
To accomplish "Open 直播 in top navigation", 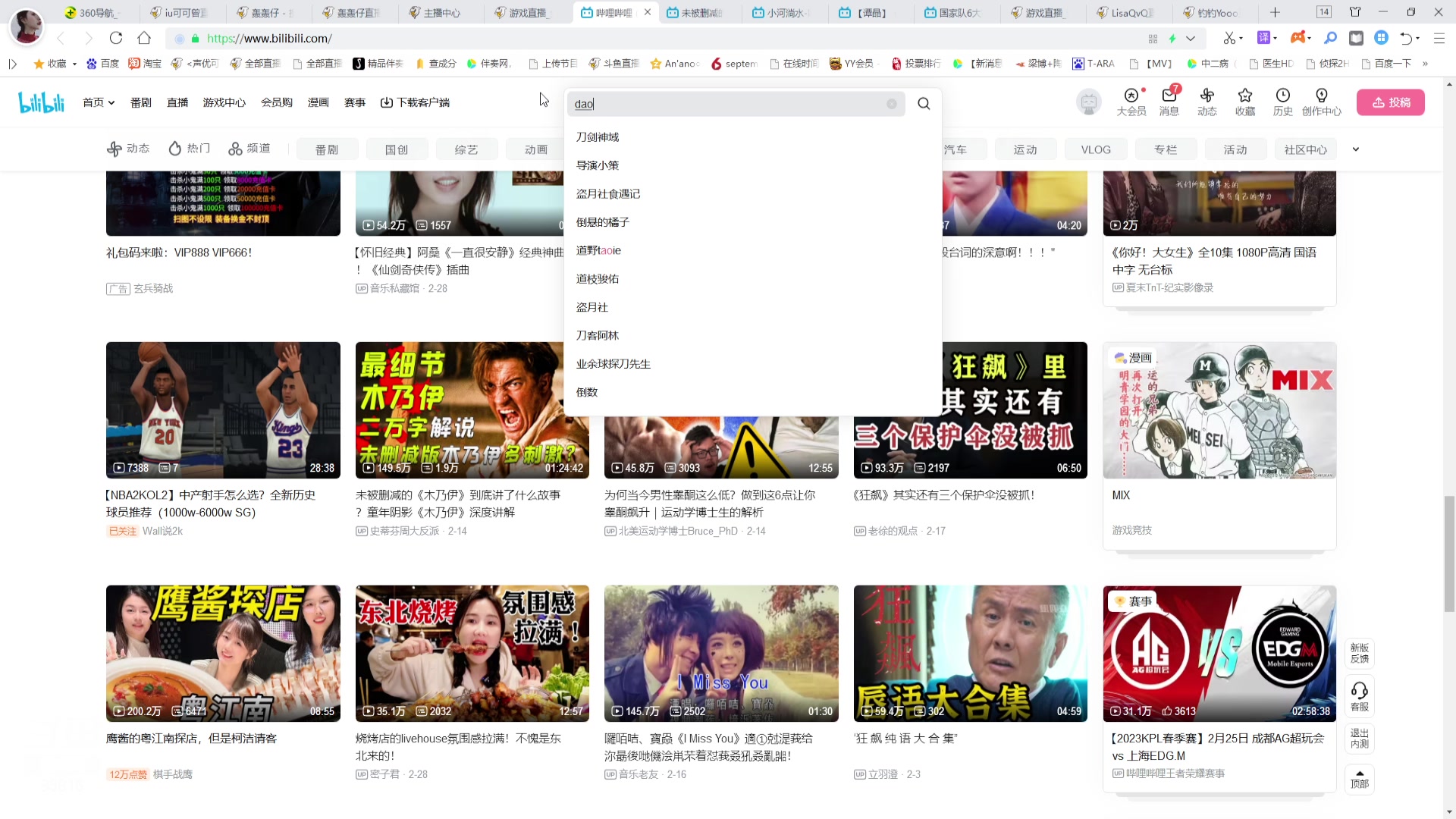I will 177,102.
